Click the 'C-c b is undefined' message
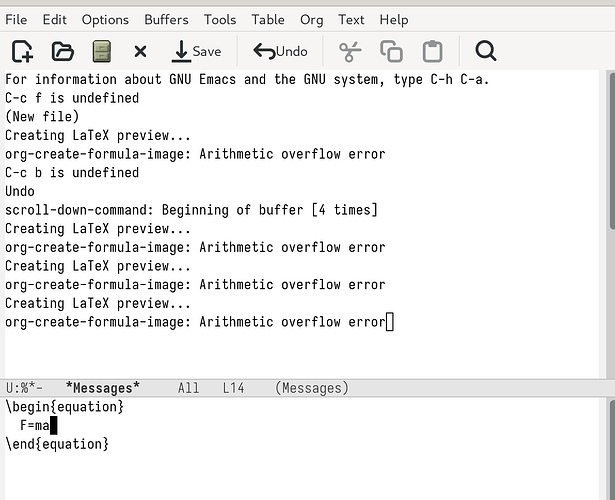This screenshot has height=500, width=615. pos(72,173)
